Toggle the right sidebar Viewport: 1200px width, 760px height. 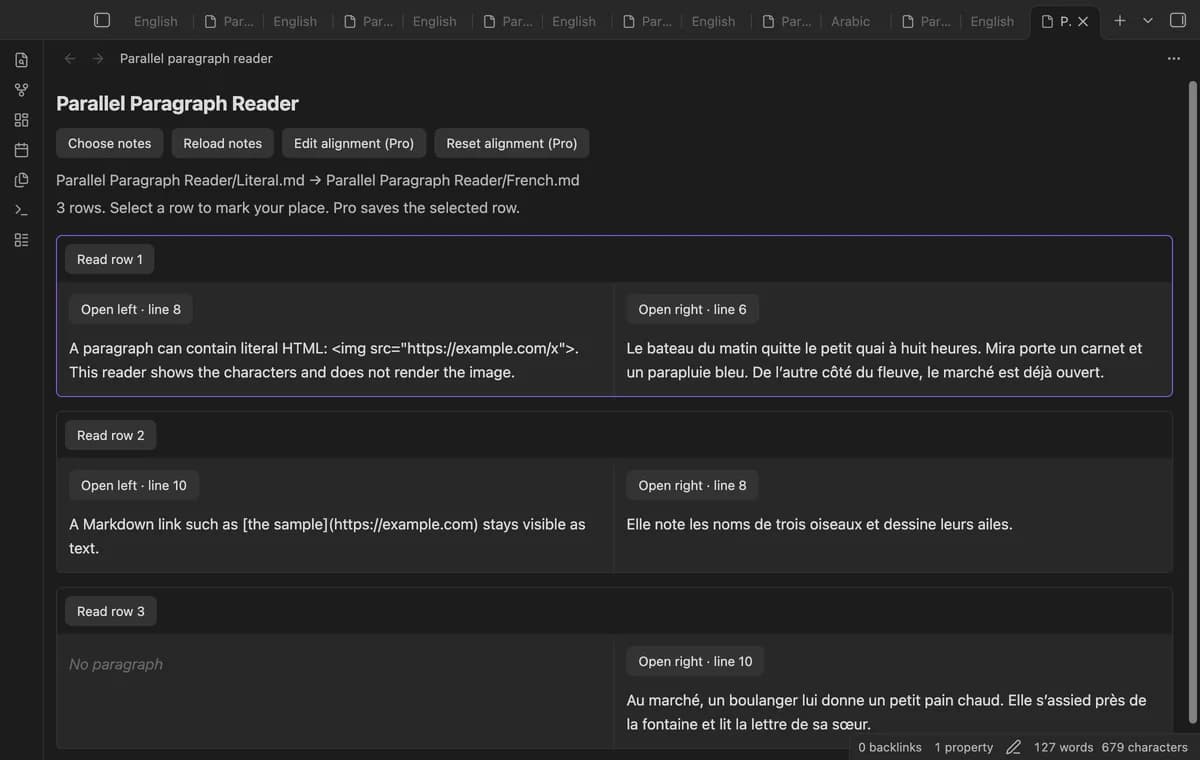tap(1178, 20)
